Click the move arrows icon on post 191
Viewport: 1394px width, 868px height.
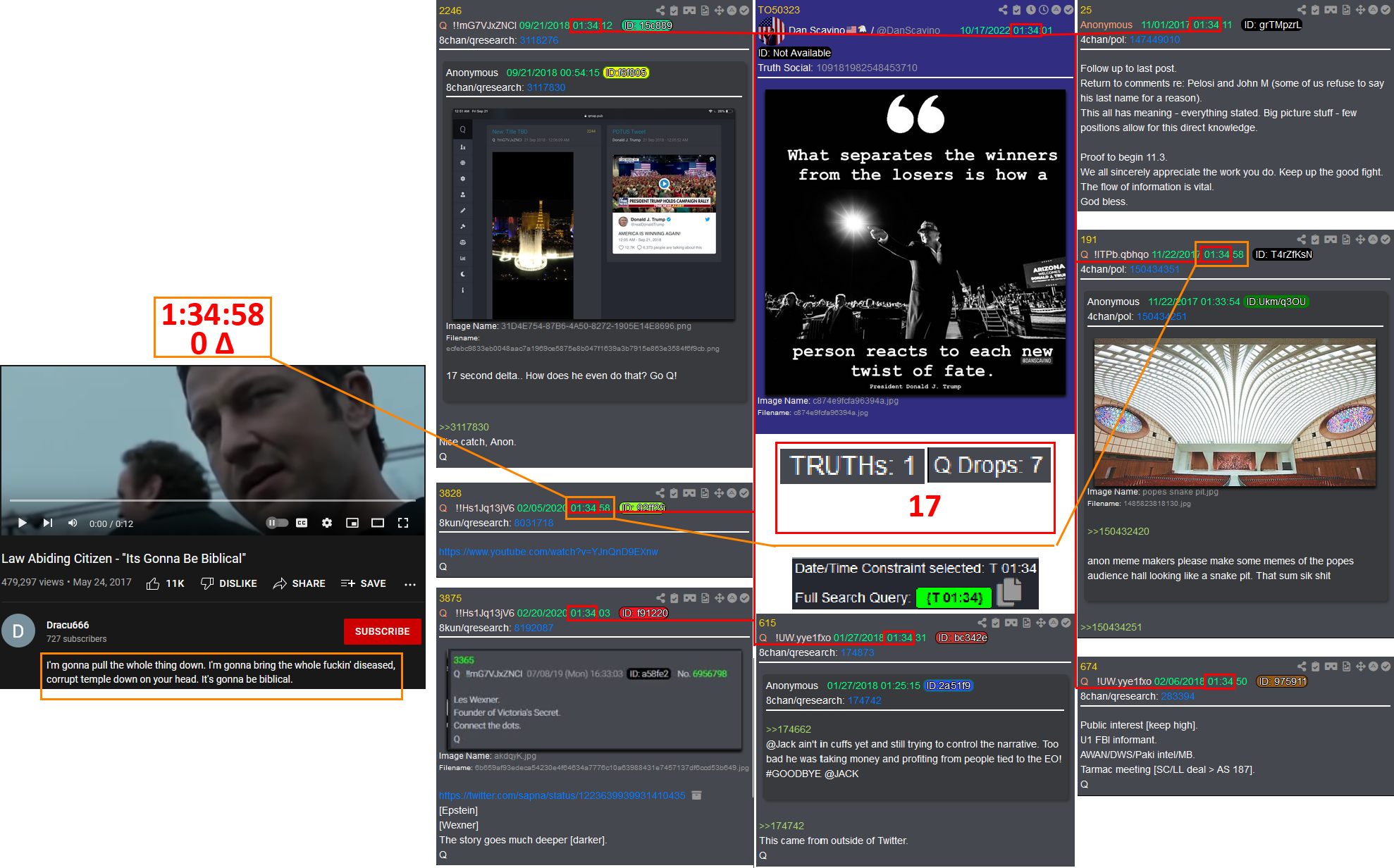(x=1360, y=240)
